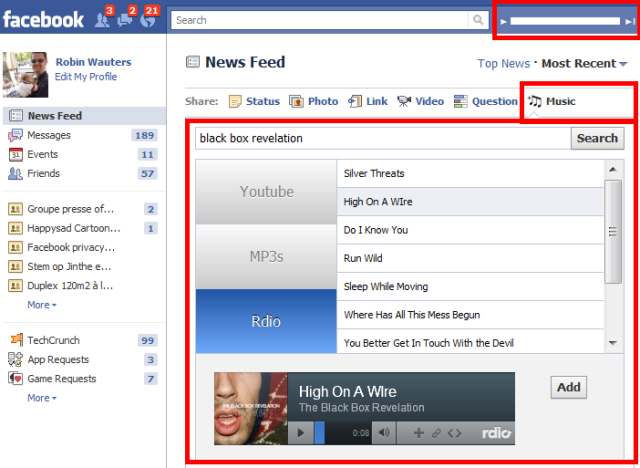
Task: Select the Music share tab
Action: click(x=551, y=101)
